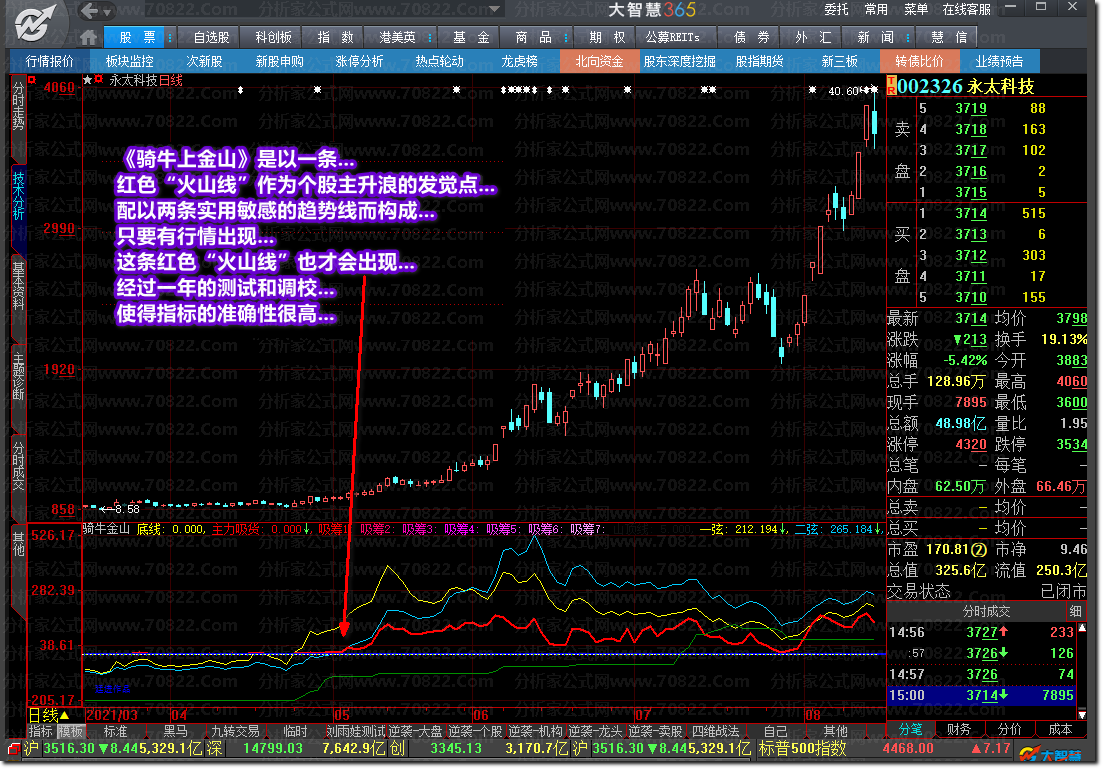Open the dotted submenu after 商品
Screen dimensions: 1104x769
565,37
